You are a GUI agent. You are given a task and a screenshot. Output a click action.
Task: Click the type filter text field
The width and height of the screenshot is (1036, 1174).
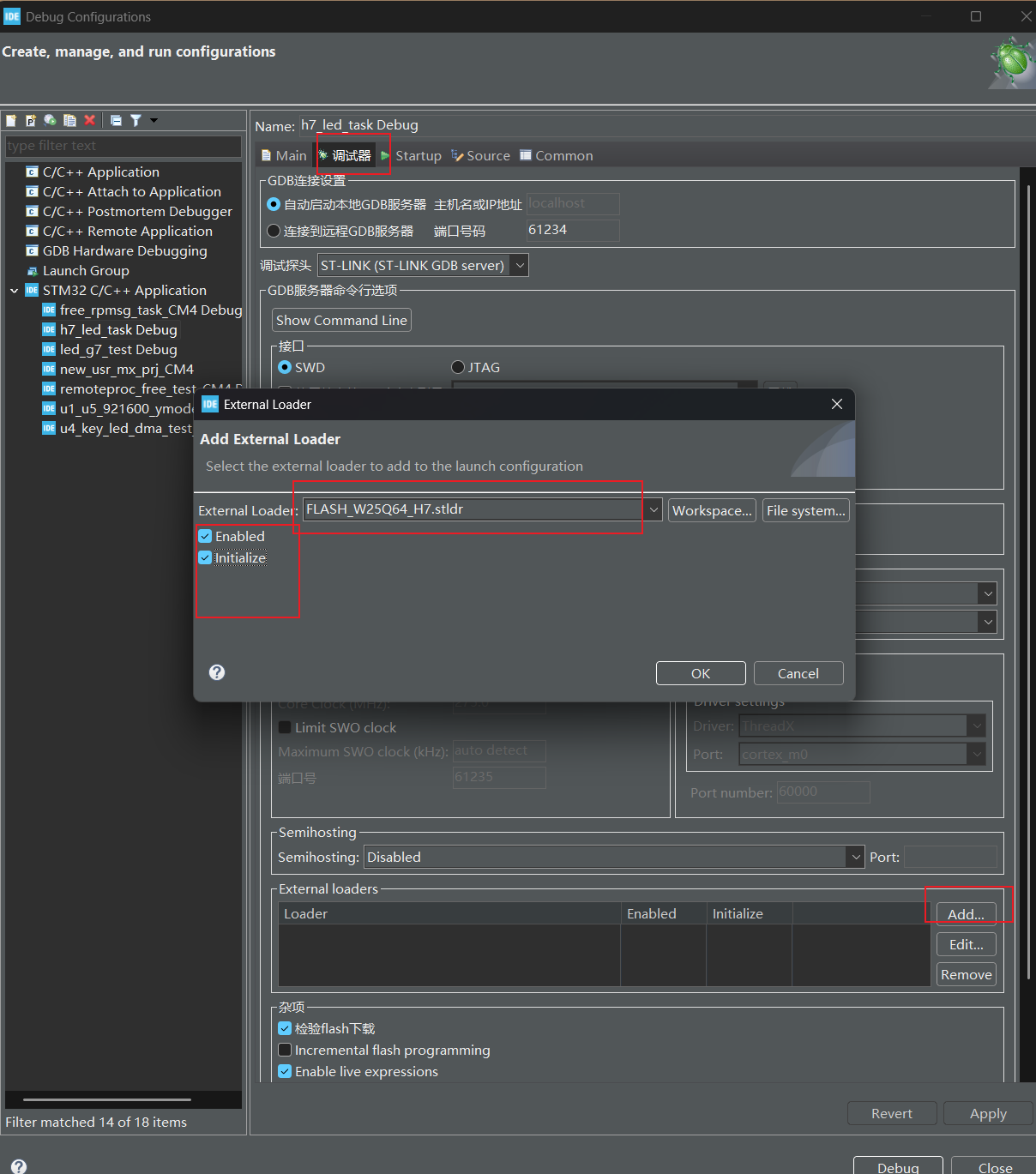(x=123, y=146)
